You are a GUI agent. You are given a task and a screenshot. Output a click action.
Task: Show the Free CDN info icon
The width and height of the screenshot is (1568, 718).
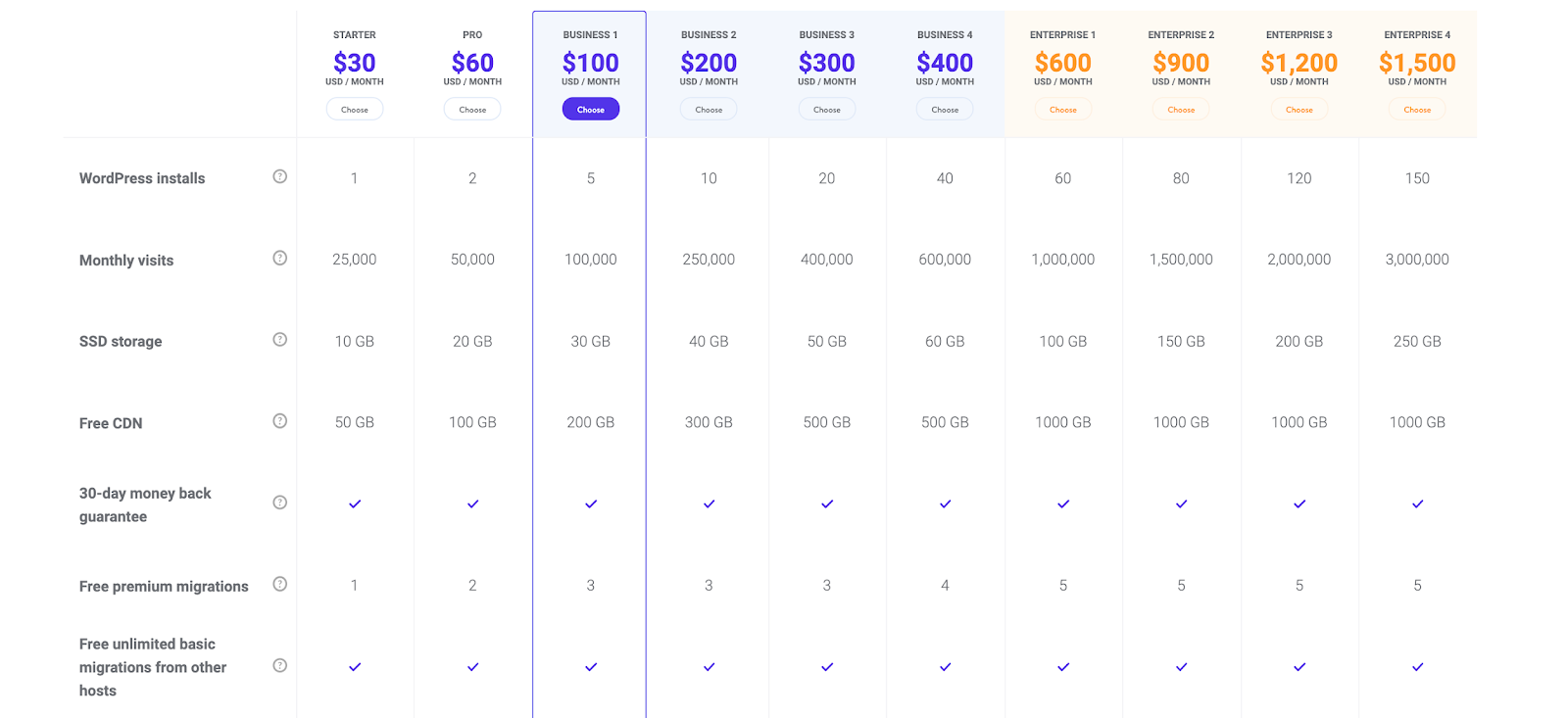[280, 420]
